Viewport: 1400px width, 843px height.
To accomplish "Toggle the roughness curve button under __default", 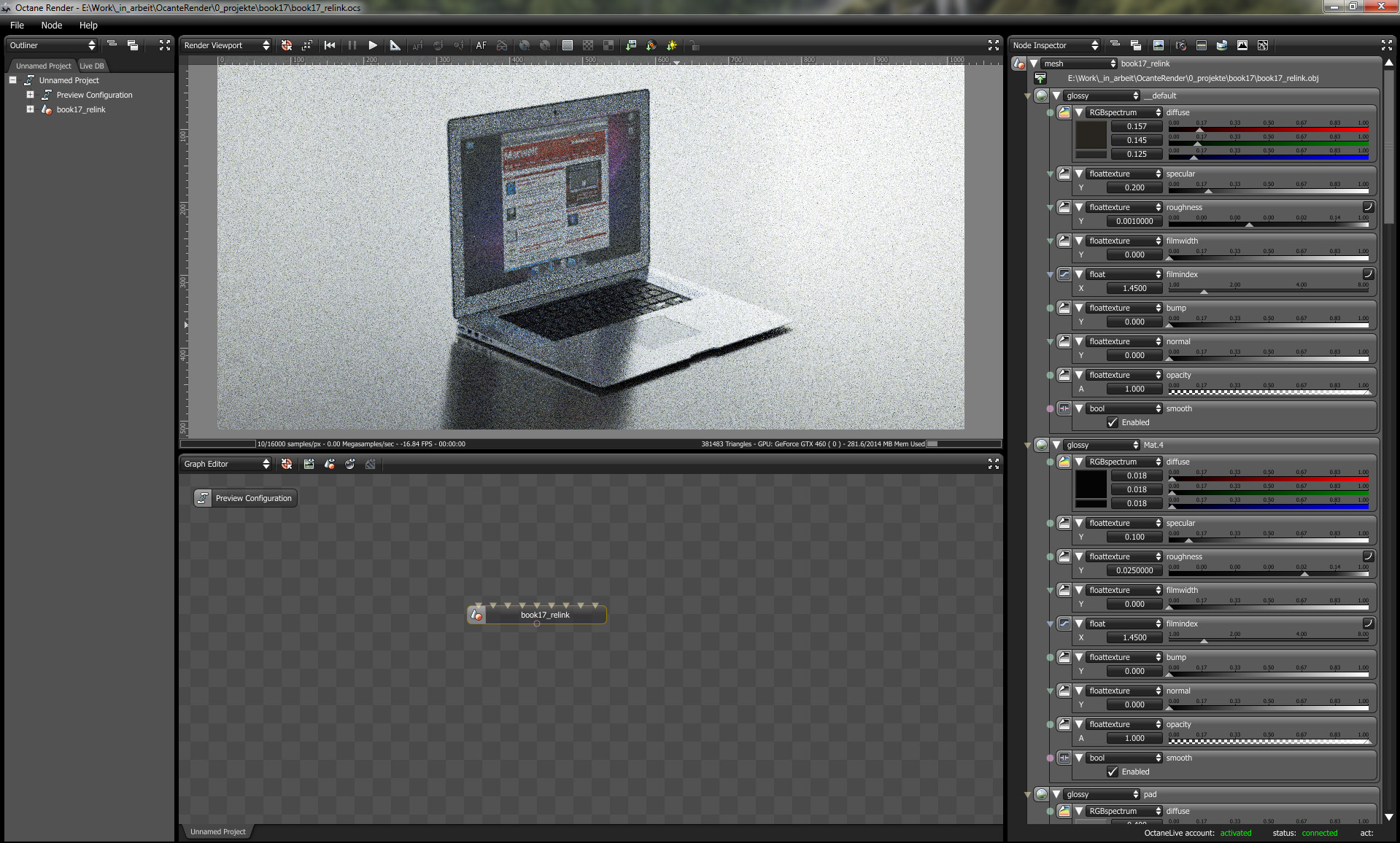I will (1369, 207).
